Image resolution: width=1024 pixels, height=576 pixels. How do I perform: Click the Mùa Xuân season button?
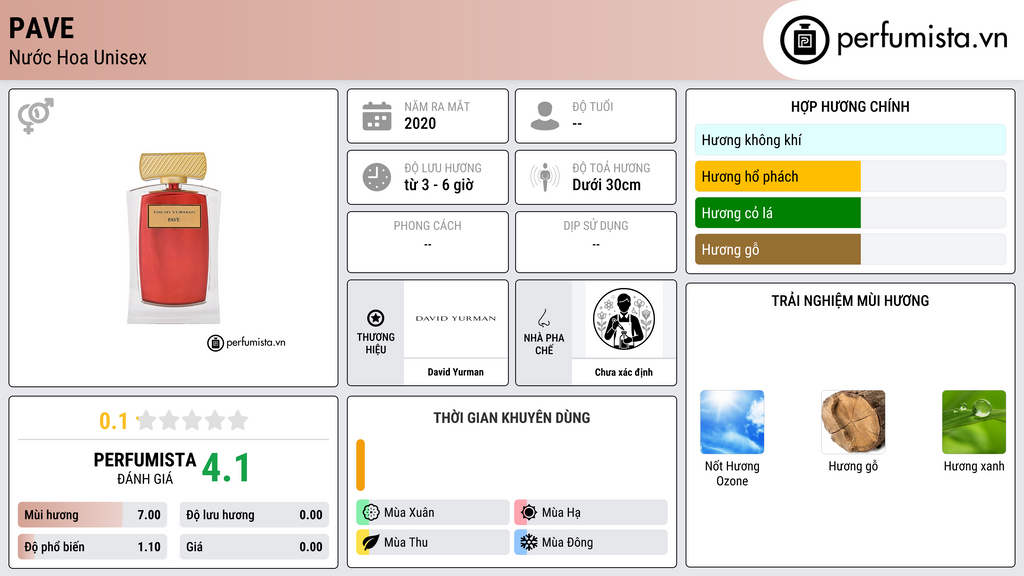433,513
